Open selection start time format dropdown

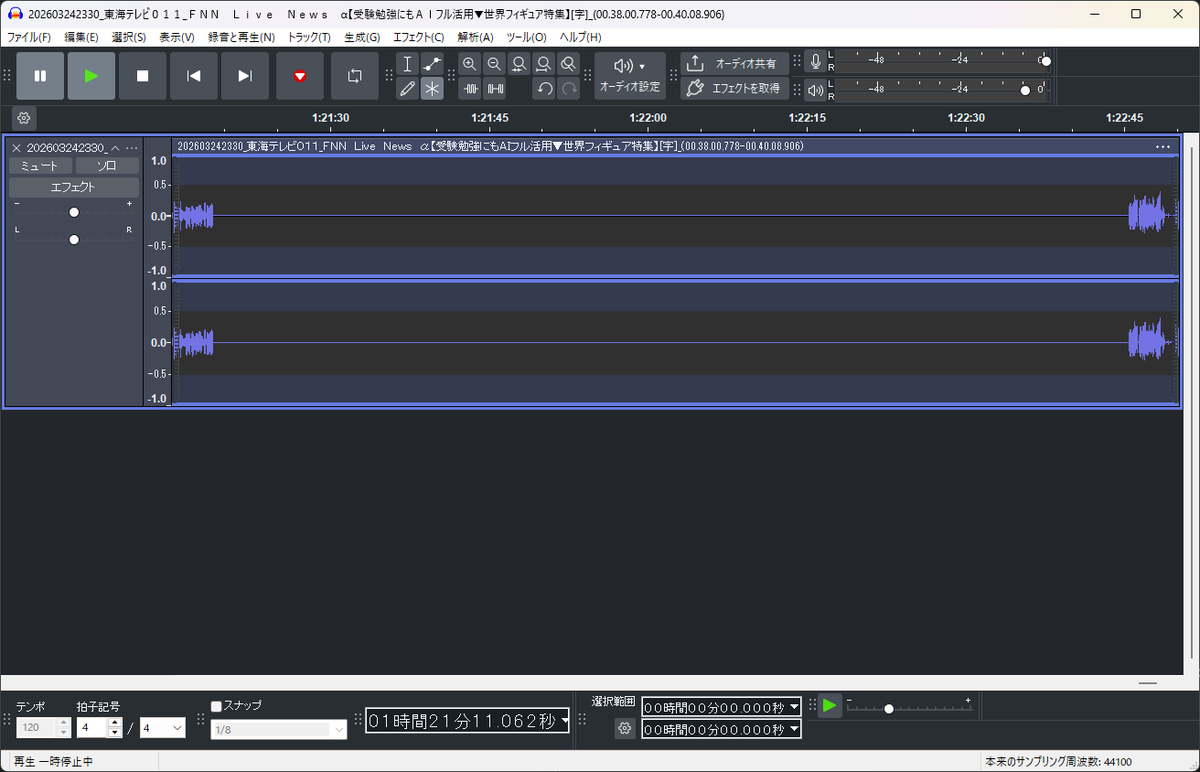tap(795, 706)
